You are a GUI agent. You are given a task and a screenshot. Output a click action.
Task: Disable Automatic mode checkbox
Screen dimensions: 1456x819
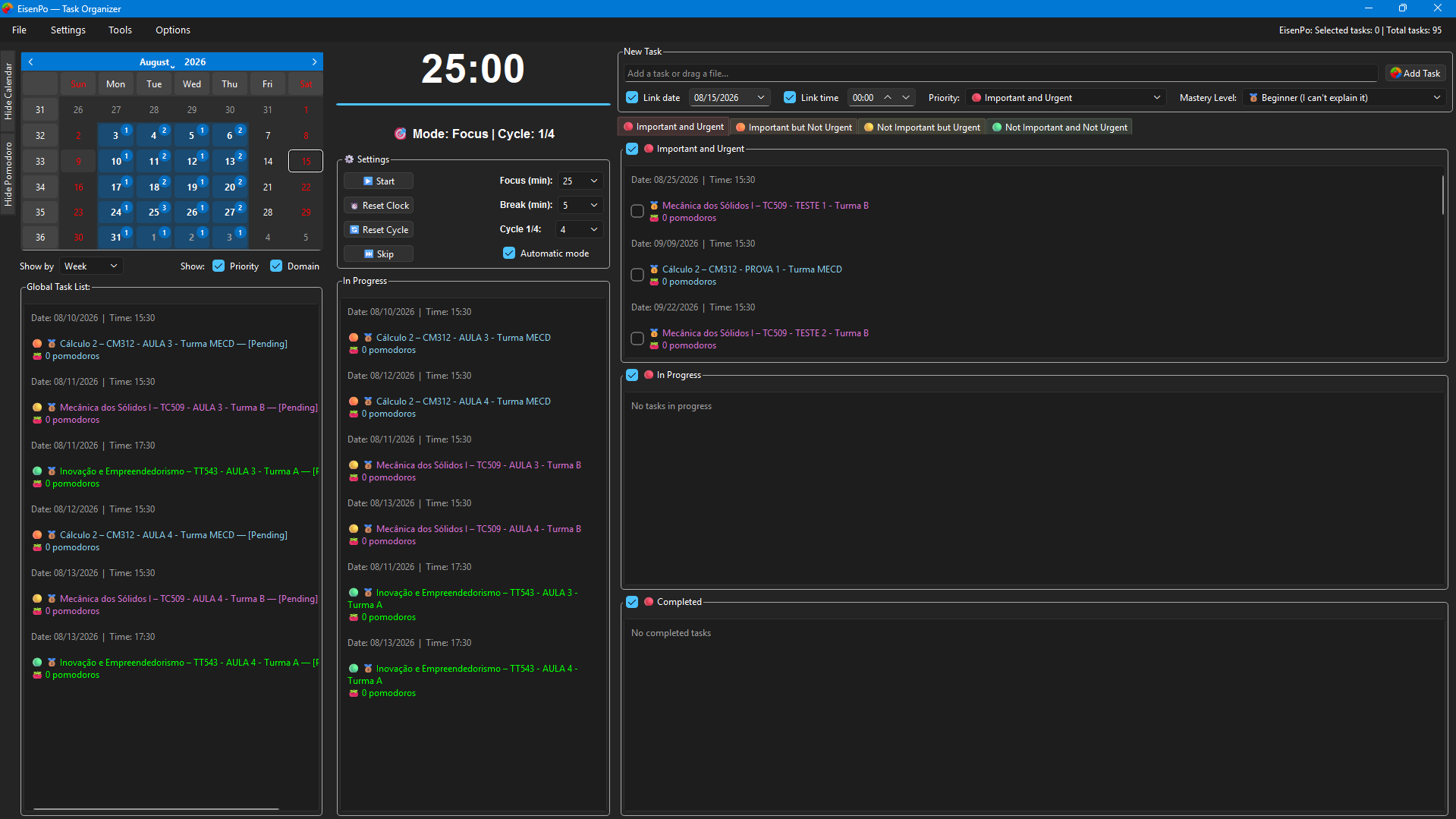[x=509, y=253]
